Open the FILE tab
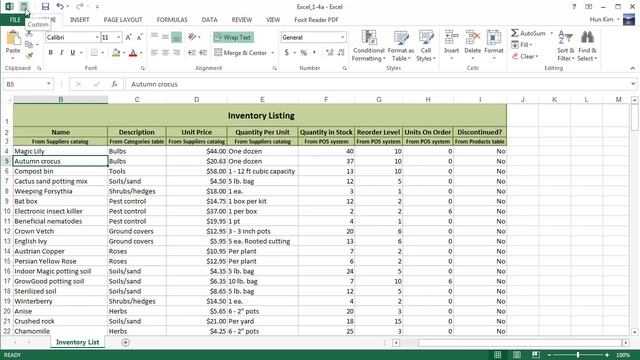This screenshot has height=360, width=640. pyautogui.click(x=15, y=20)
